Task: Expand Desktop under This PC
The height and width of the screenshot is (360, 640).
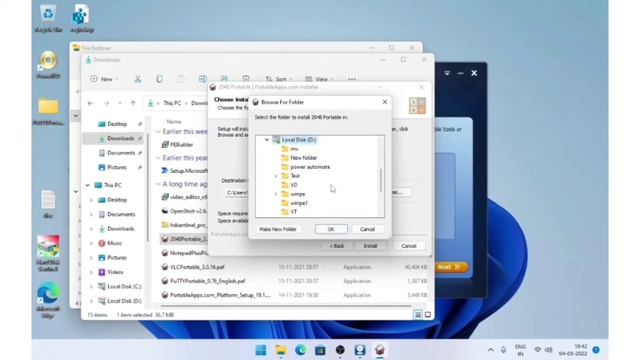Action: [x=91, y=200]
